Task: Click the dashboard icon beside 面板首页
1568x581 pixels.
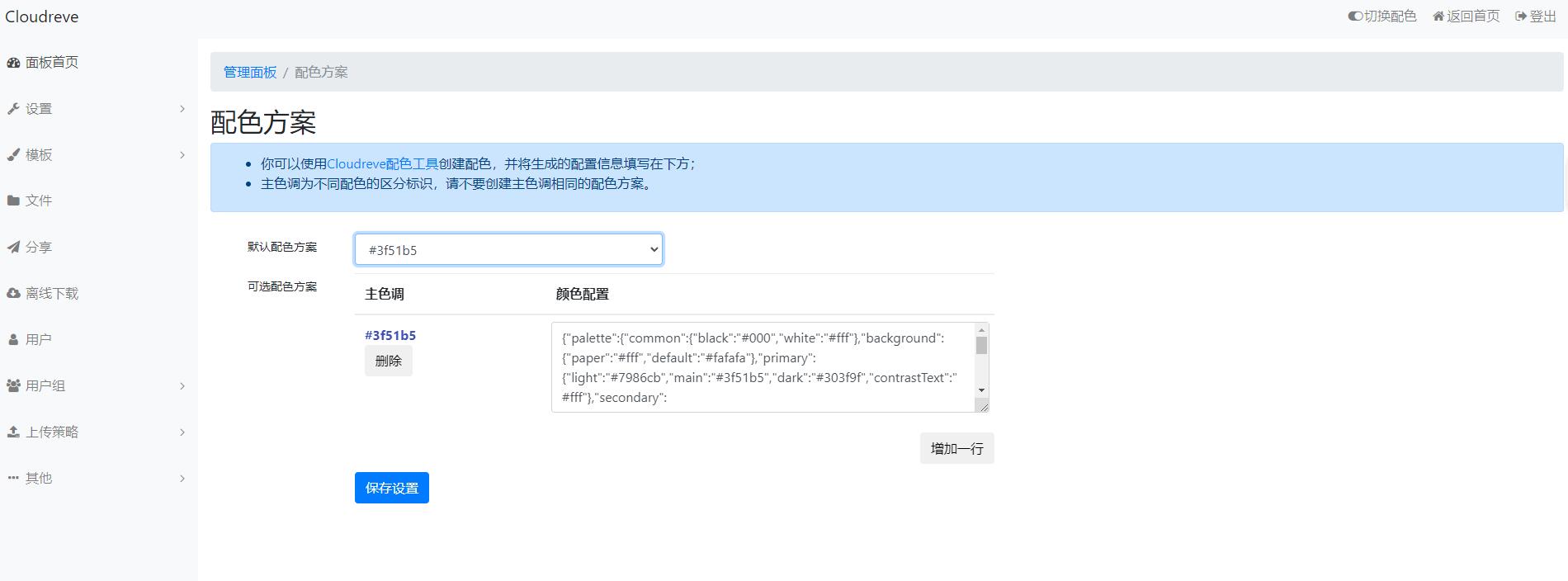Action: click(x=13, y=63)
